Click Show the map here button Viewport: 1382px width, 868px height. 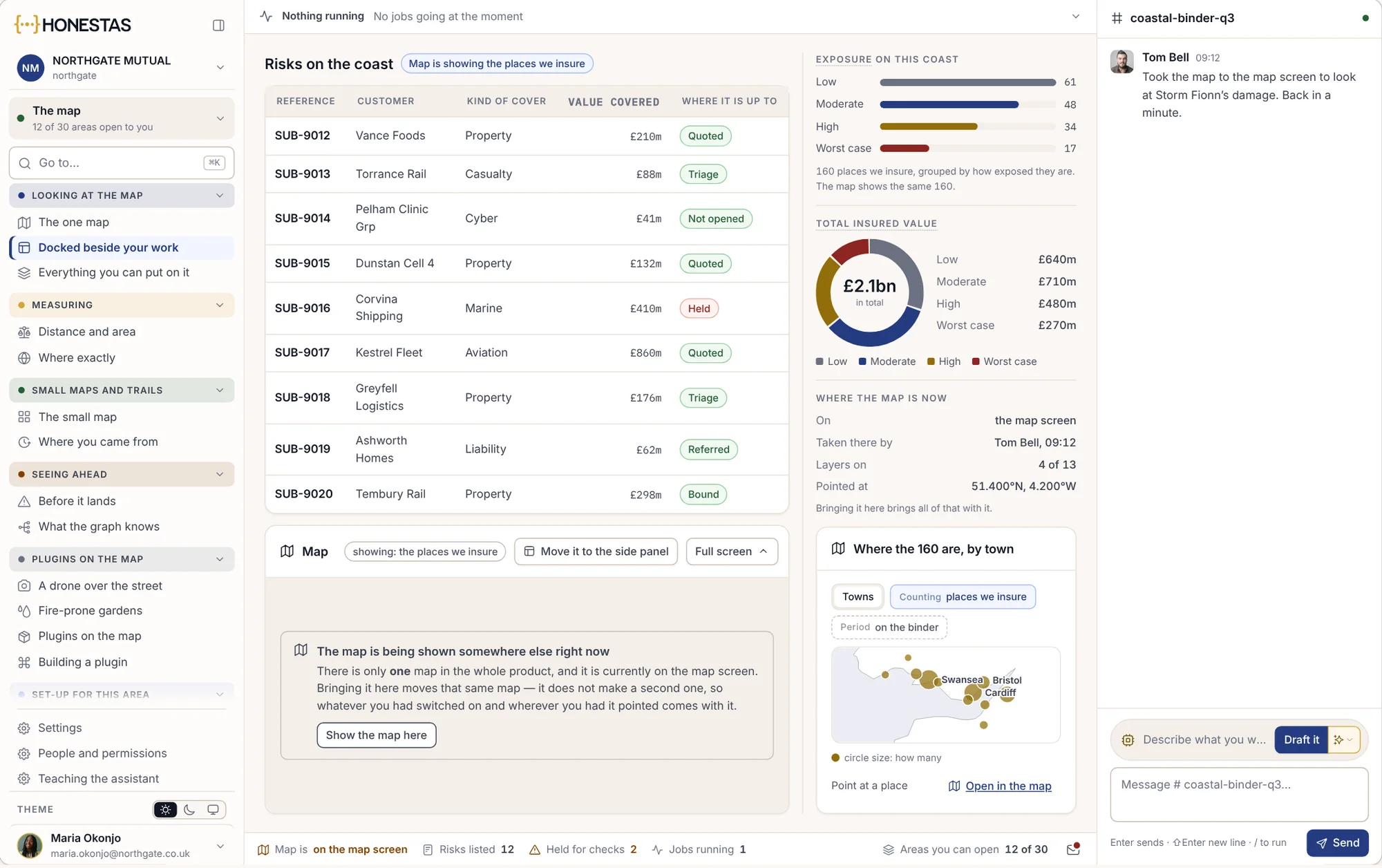(376, 735)
